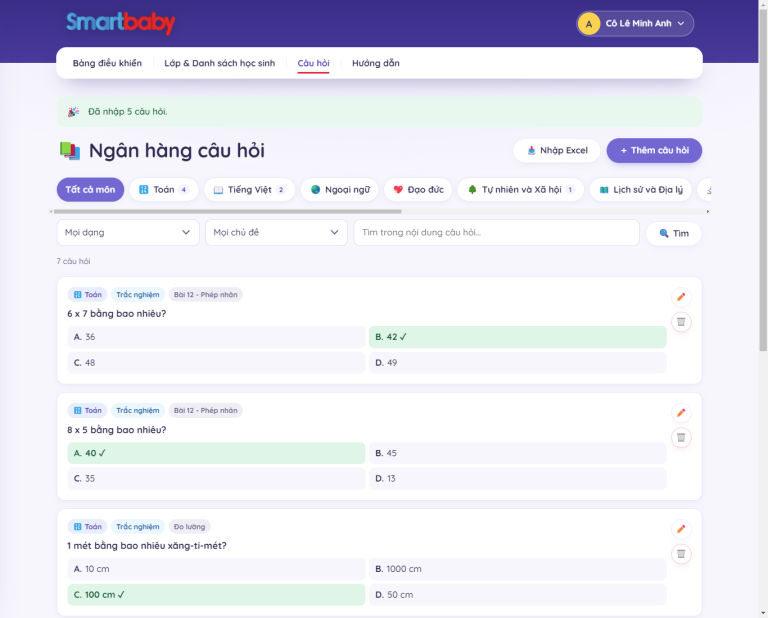Viewport: 768px width, 618px height.
Task: Delete the '6 x 7 bằng bao nhiêu?' question
Action: [681, 322]
